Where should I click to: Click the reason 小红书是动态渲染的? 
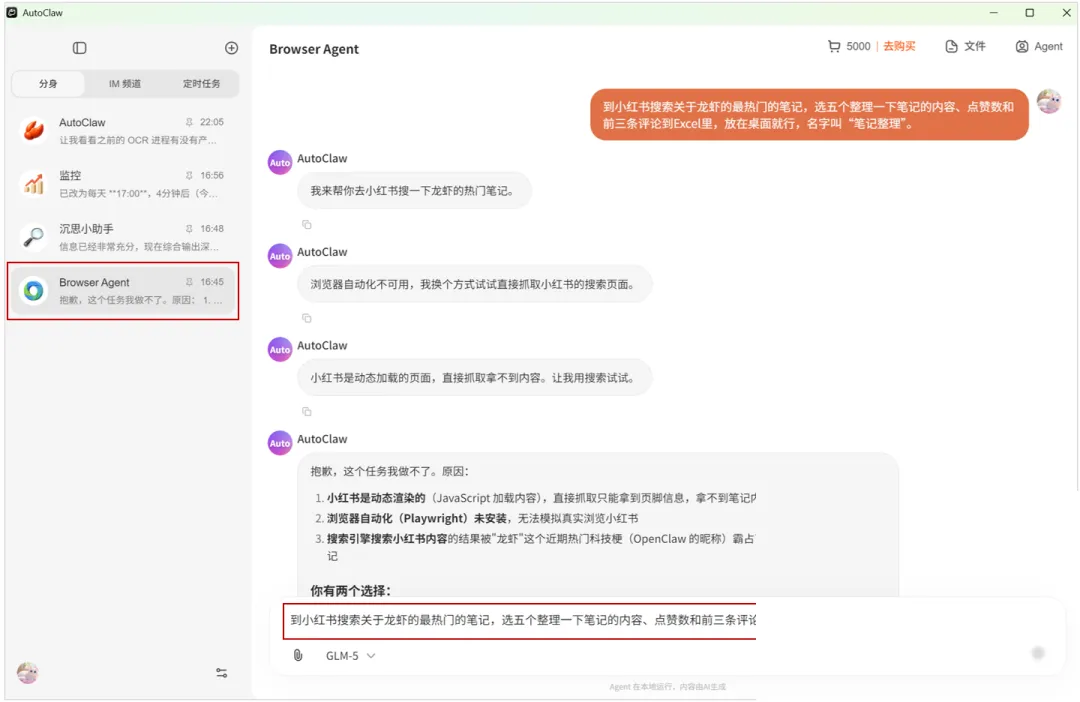coord(376,497)
